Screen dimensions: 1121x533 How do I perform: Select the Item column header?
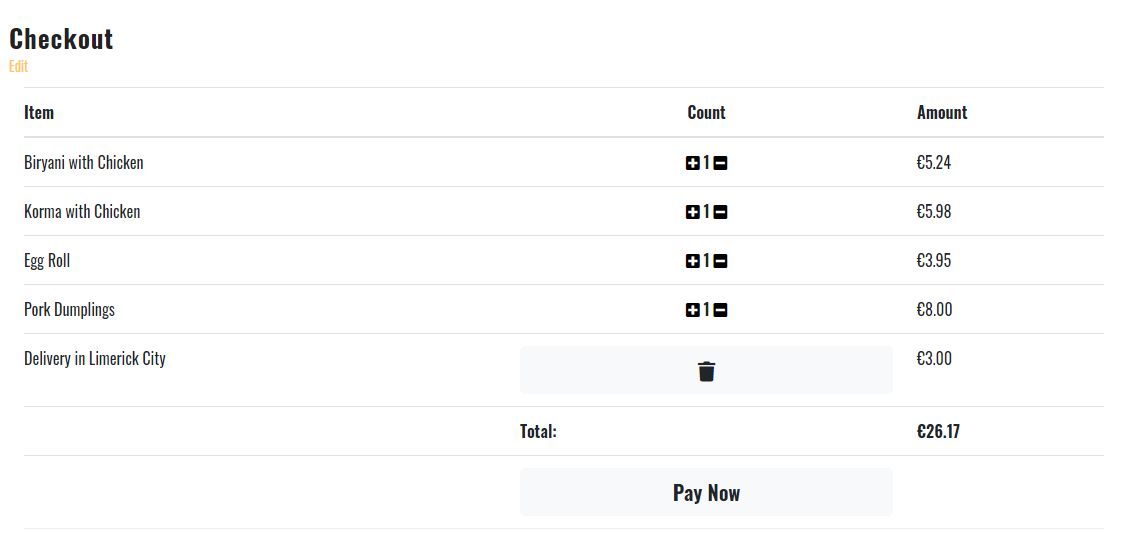tap(39, 113)
